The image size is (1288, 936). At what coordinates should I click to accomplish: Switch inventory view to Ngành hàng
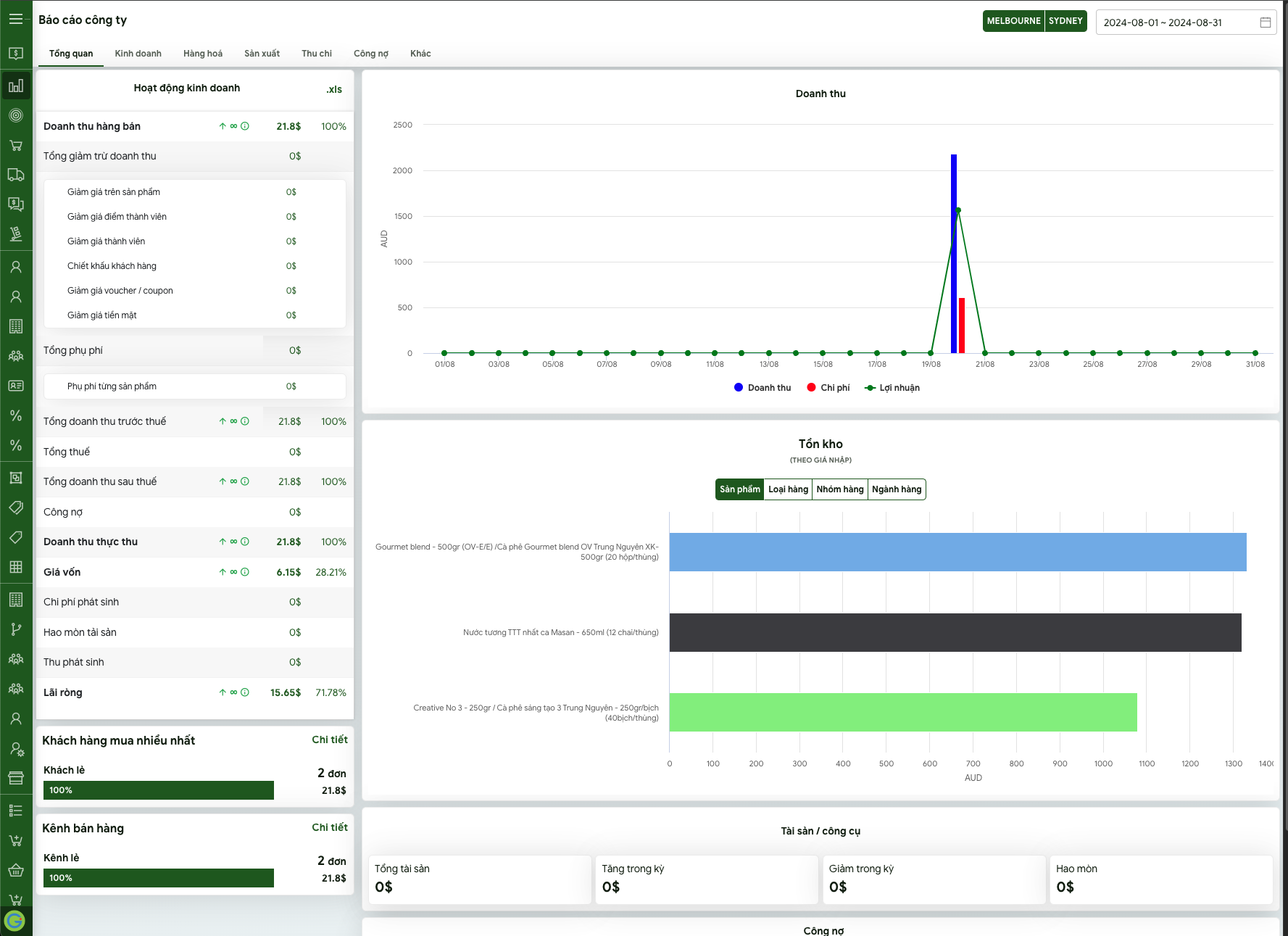897,489
